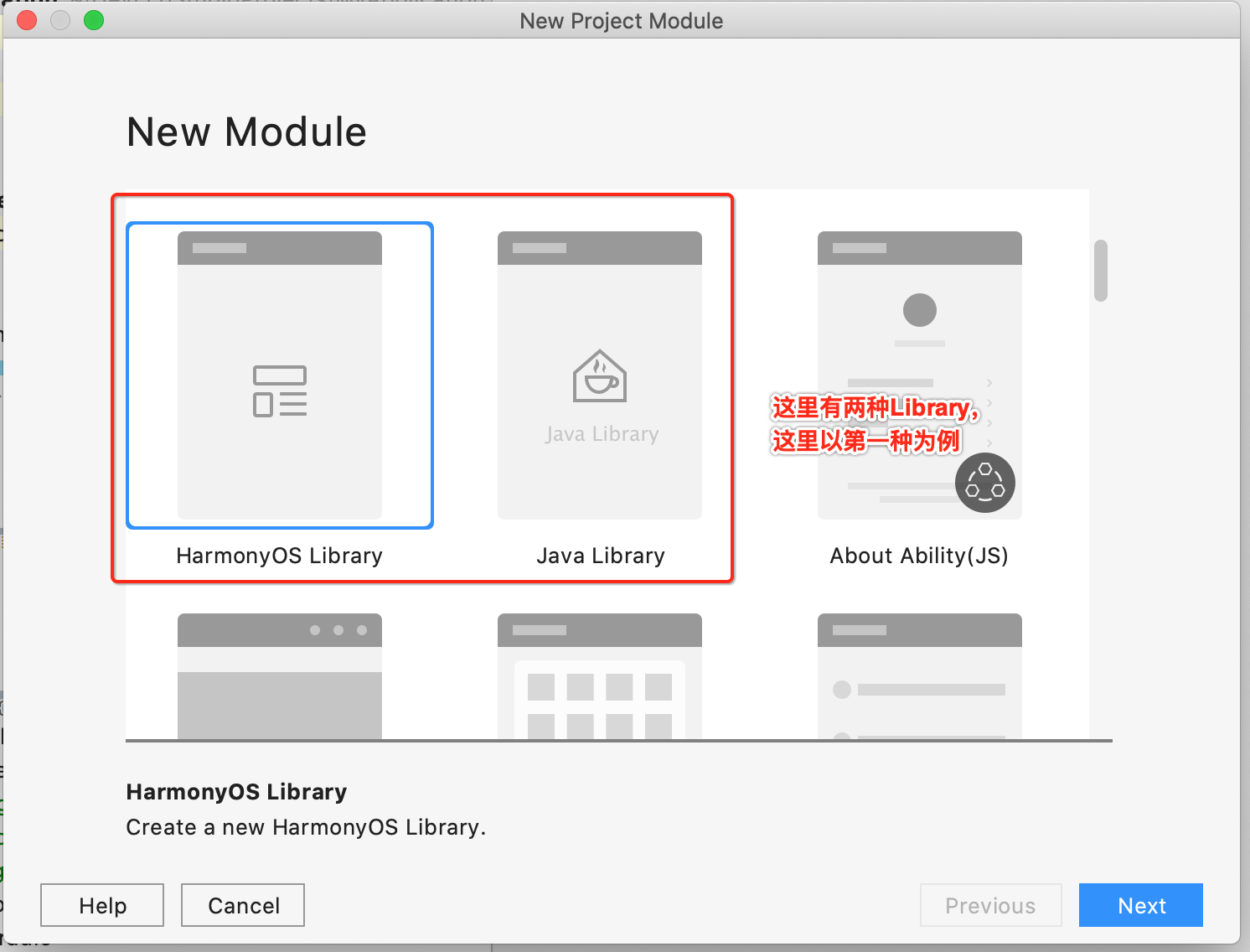Image resolution: width=1250 pixels, height=952 pixels.
Task: Proceed with the Next button
Action: 1141,905
